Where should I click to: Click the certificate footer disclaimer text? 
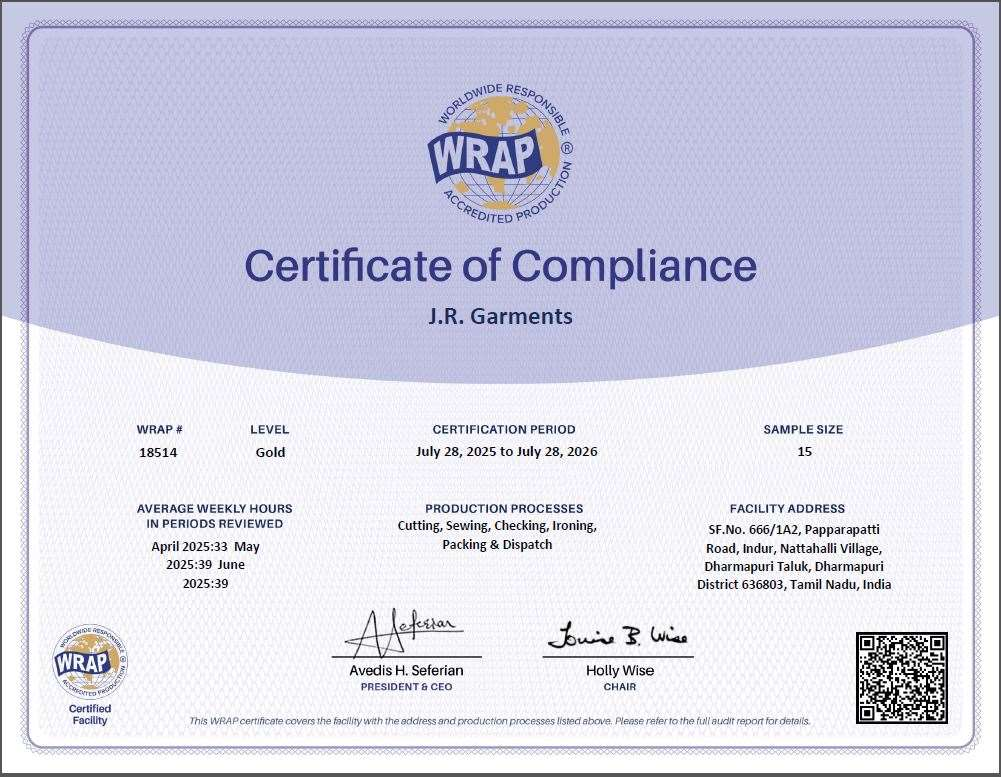click(499, 721)
